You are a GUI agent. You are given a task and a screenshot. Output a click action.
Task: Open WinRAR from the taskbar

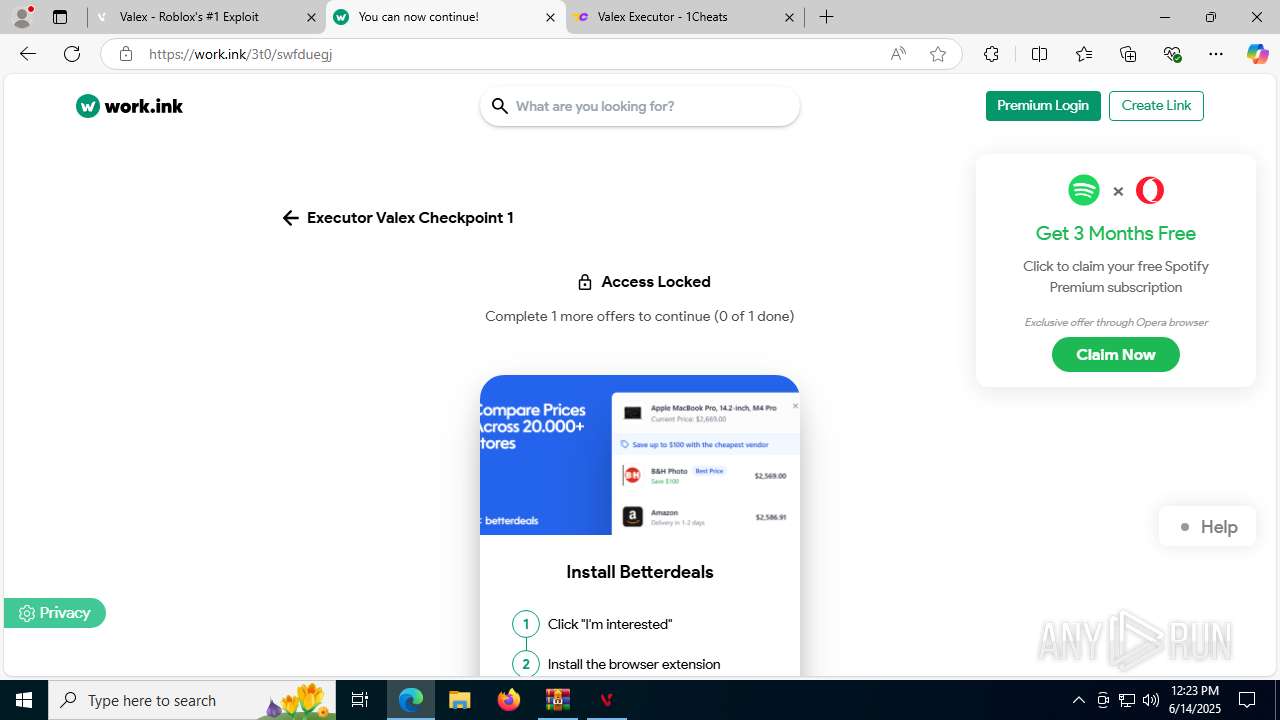point(557,700)
